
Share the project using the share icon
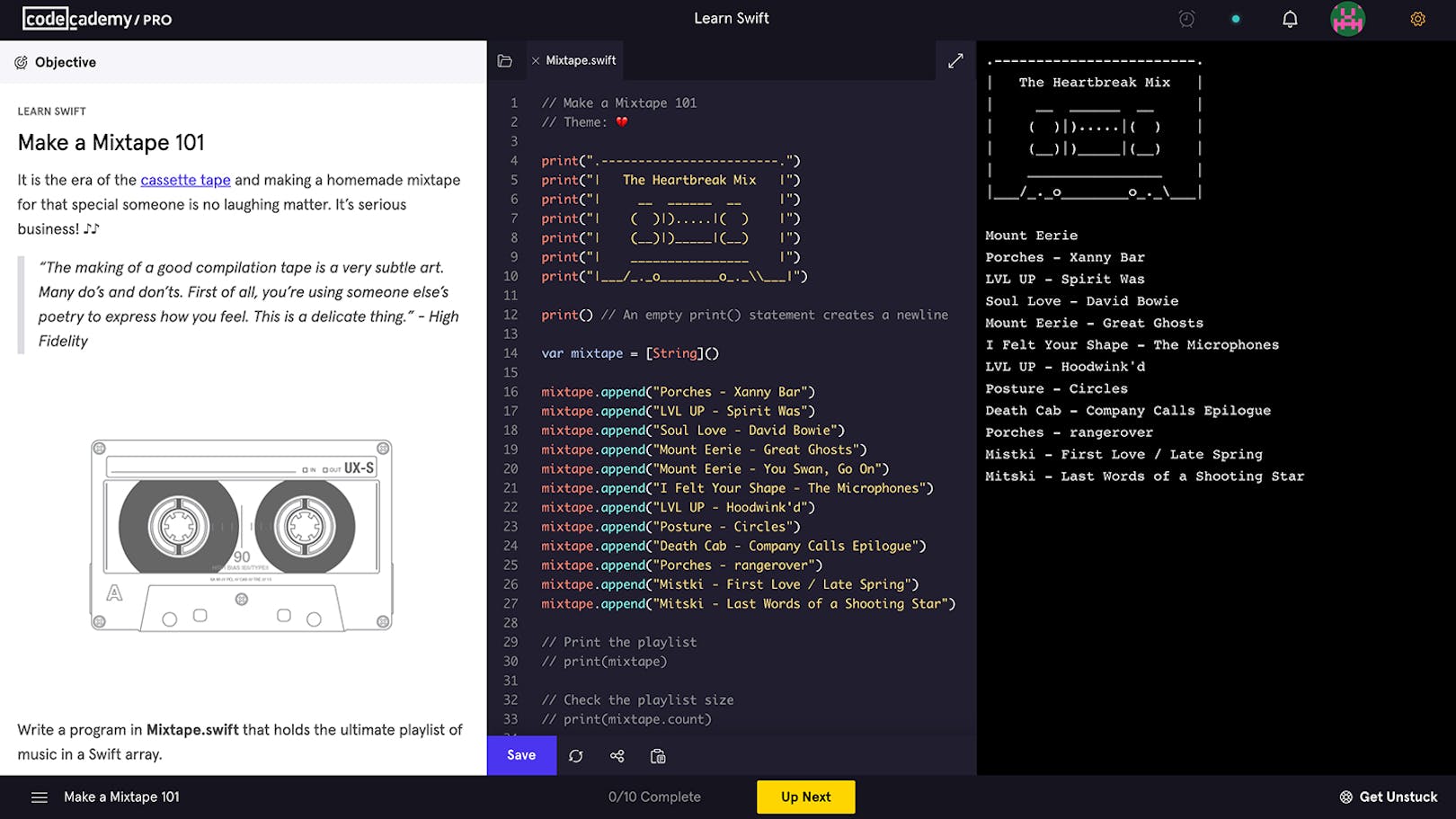pos(617,755)
